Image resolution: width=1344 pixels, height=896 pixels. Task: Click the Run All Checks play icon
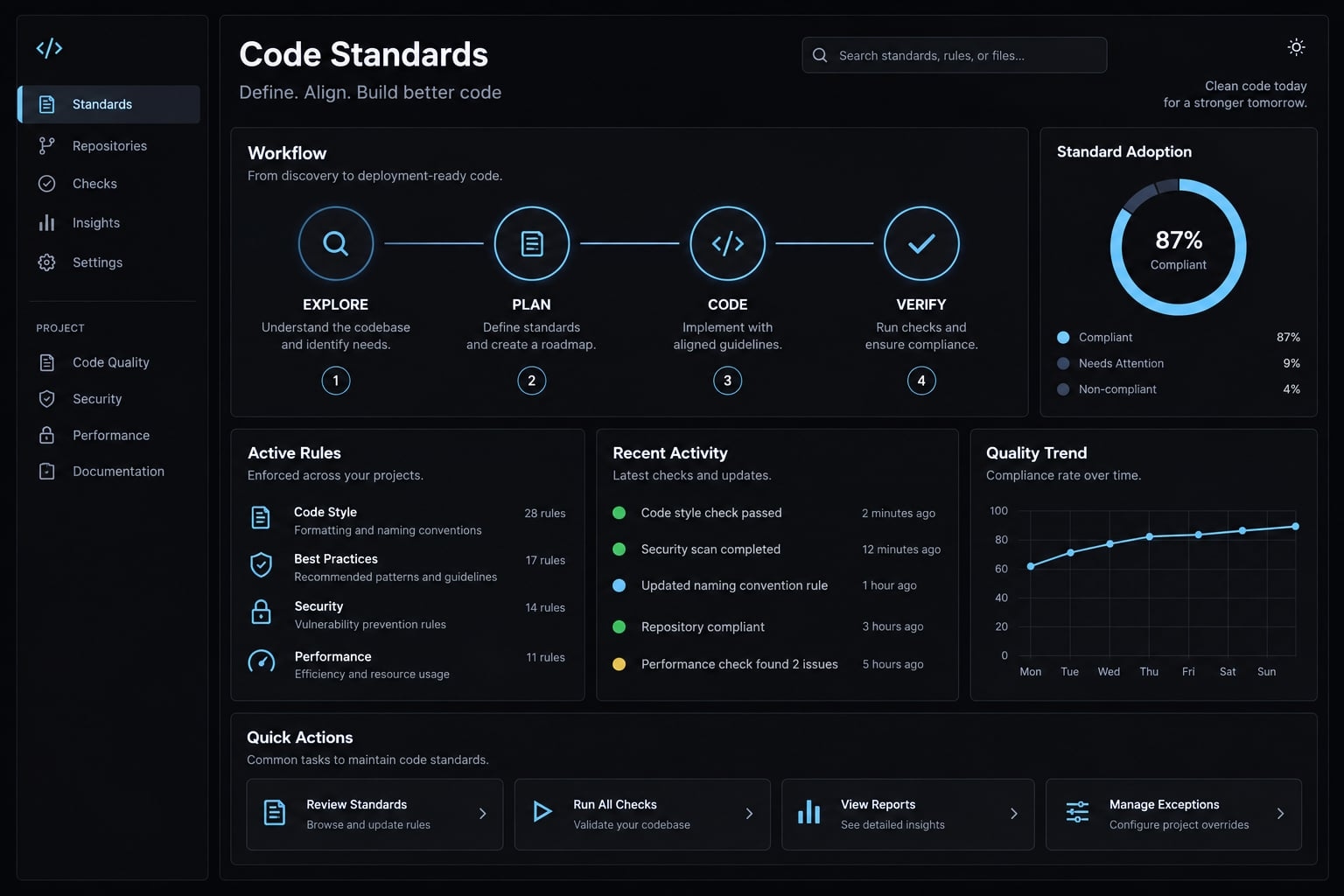click(542, 812)
